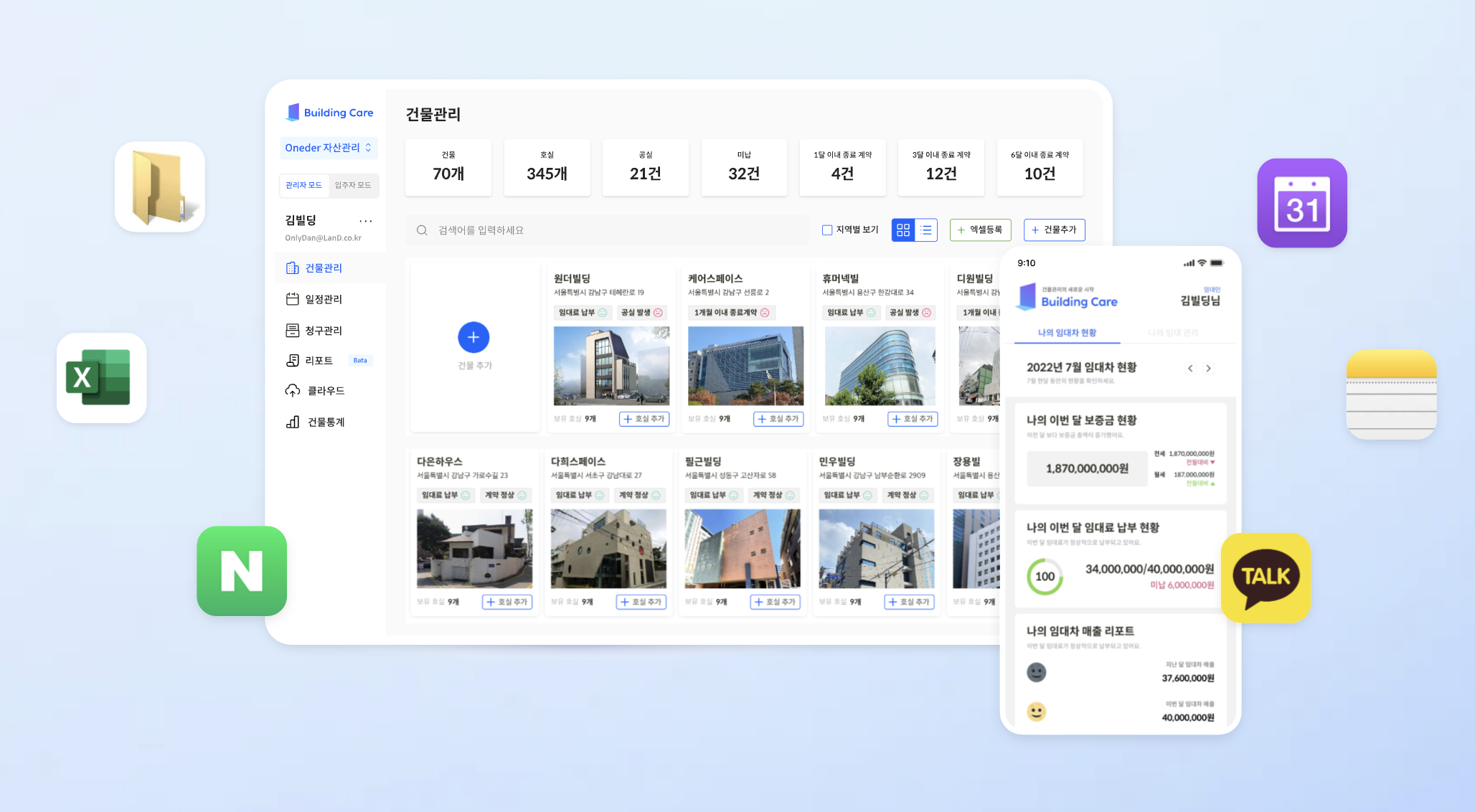Click 호실 추가 on the 케어스페이스 card
1475x812 pixels.
[778, 419]
